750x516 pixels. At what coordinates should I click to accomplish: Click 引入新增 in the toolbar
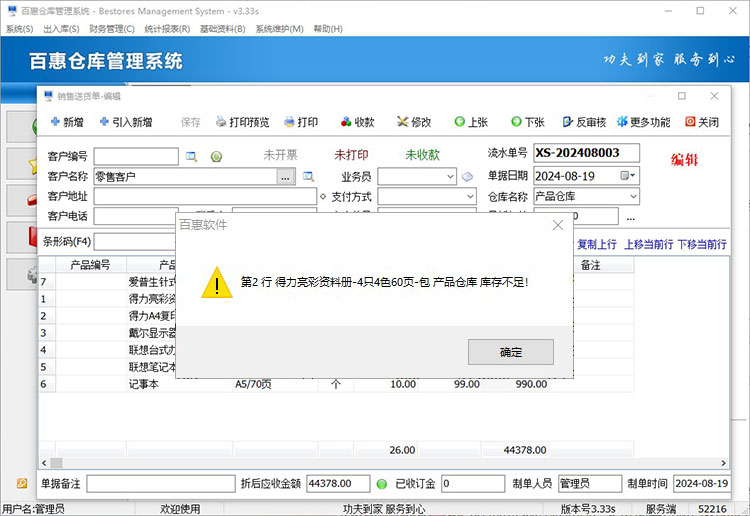tap(126, 122)
